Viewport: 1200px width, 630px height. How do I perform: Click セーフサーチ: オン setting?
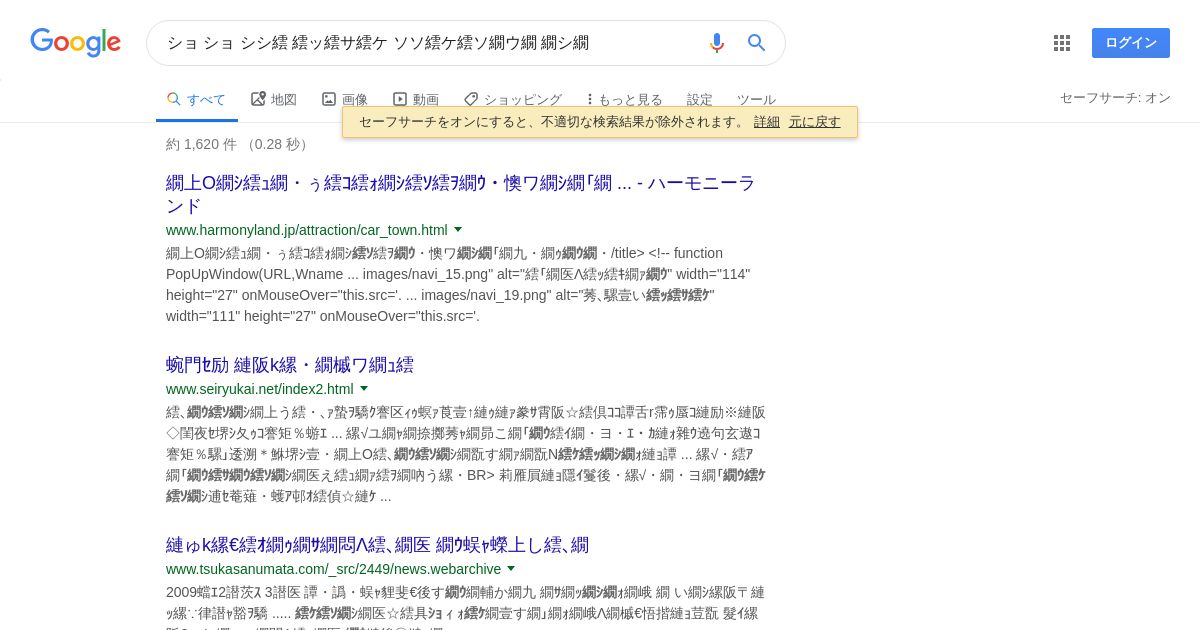(x=1115, y=98)
